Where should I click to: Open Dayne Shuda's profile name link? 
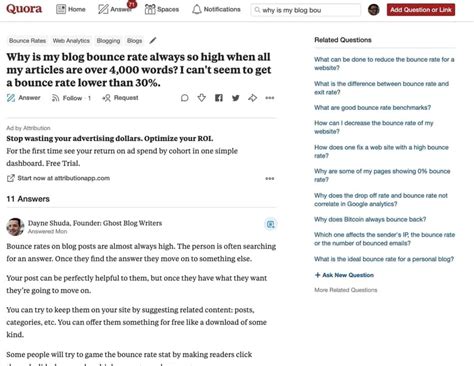tap(49, 223)
